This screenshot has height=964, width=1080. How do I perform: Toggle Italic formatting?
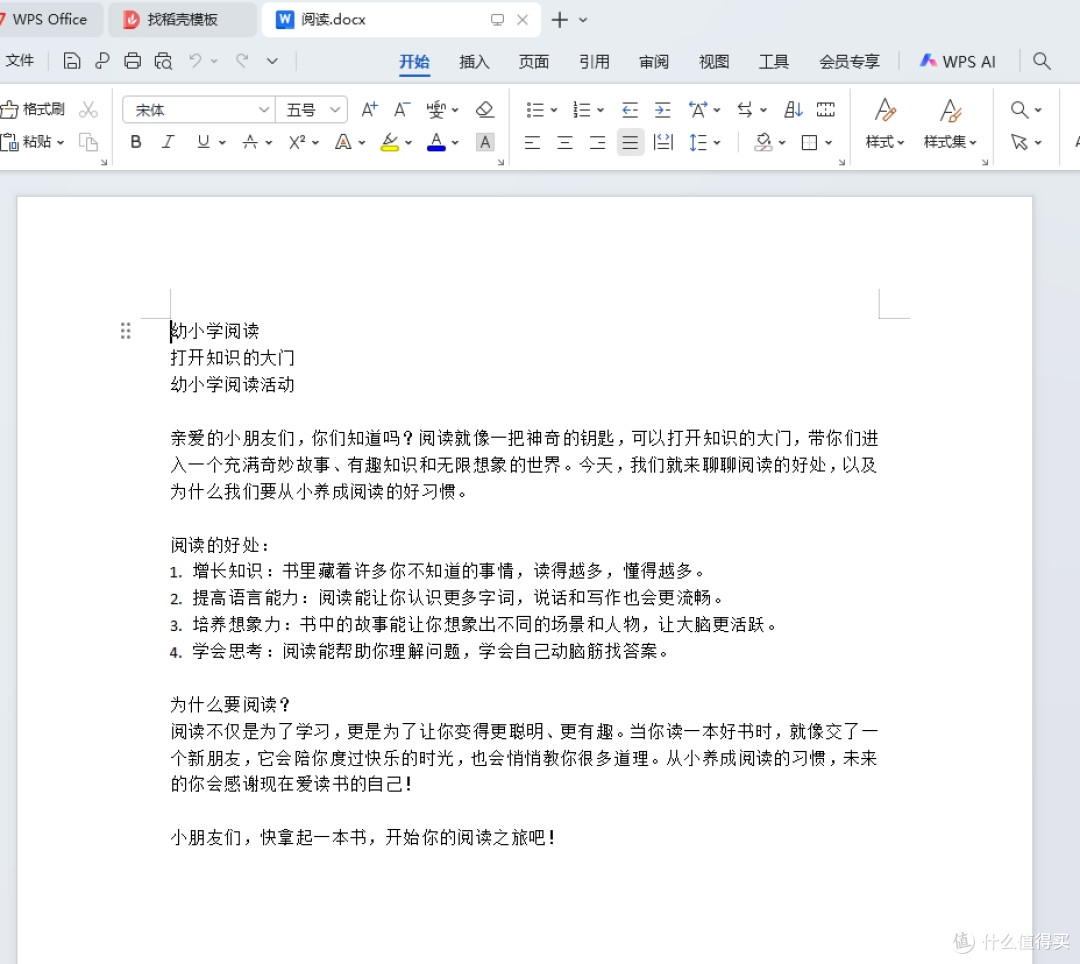[168, 142]
